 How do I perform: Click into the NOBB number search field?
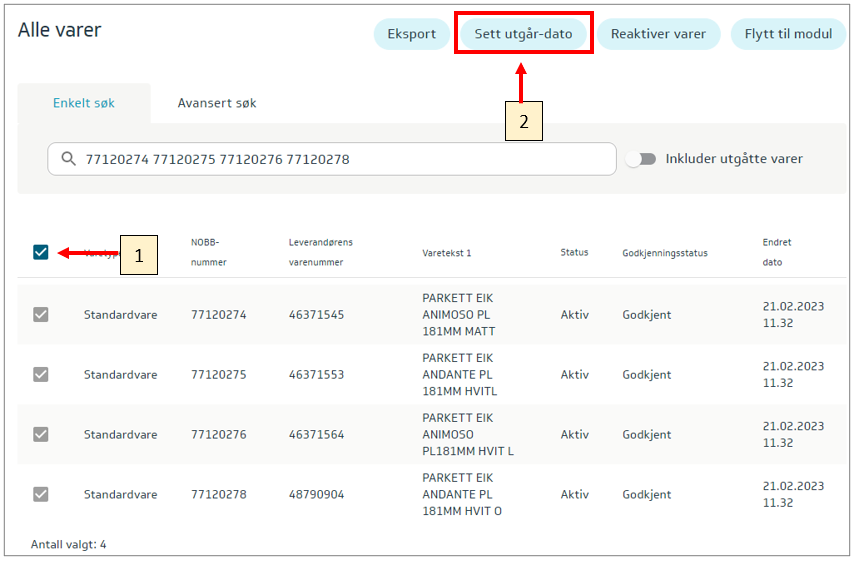(x=340, y=159)
